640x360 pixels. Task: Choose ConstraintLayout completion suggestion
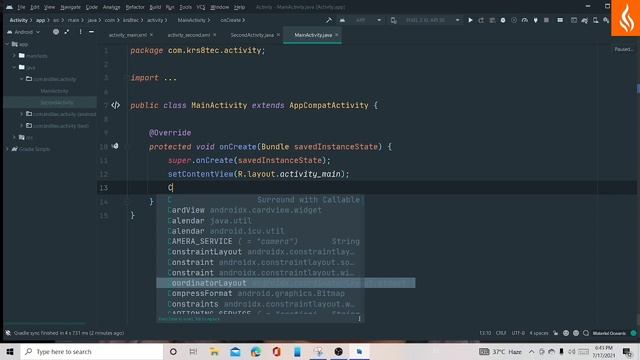[x=260, y=252]
